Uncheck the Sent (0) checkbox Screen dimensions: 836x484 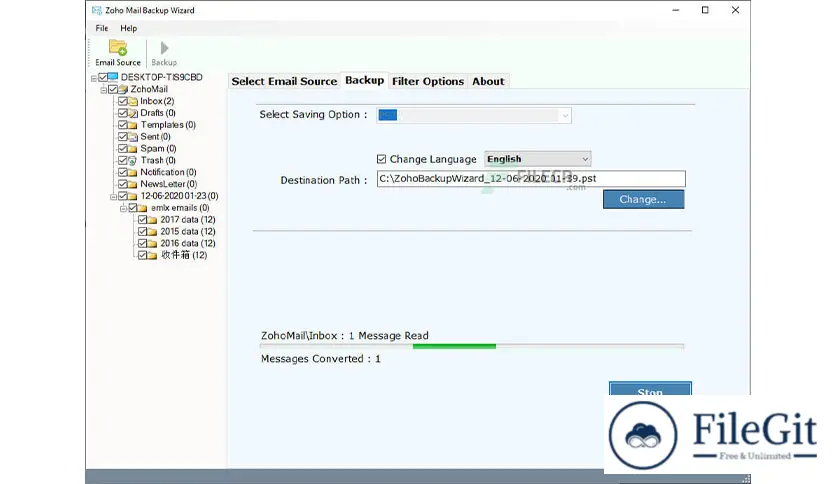click(123, 136)
